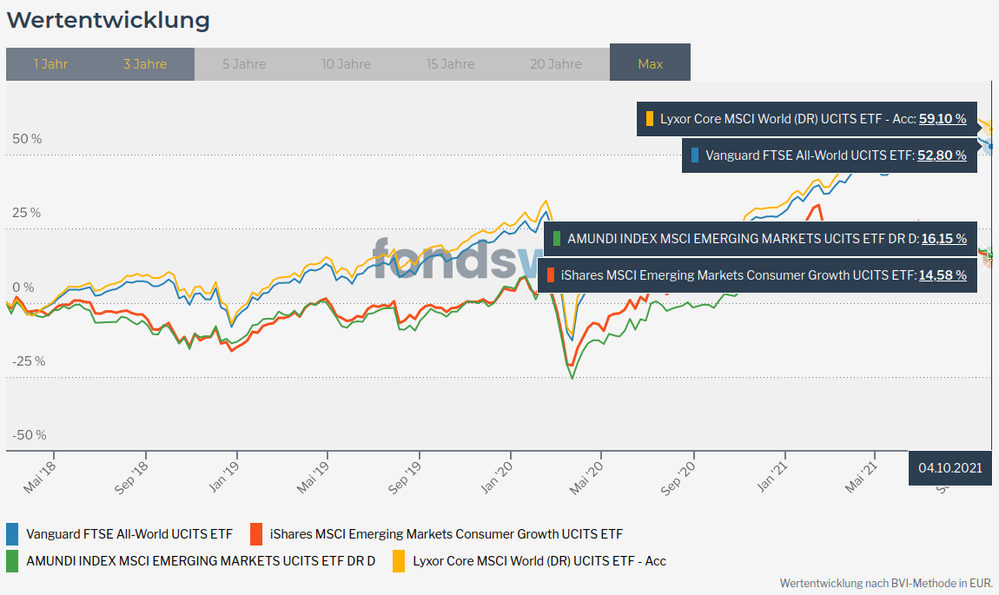The width and height of the screenshot is (999, 595).
Task: Hide AMUNDI INDEX MSCI EMERGING MARKETS series
Action: 200,561
